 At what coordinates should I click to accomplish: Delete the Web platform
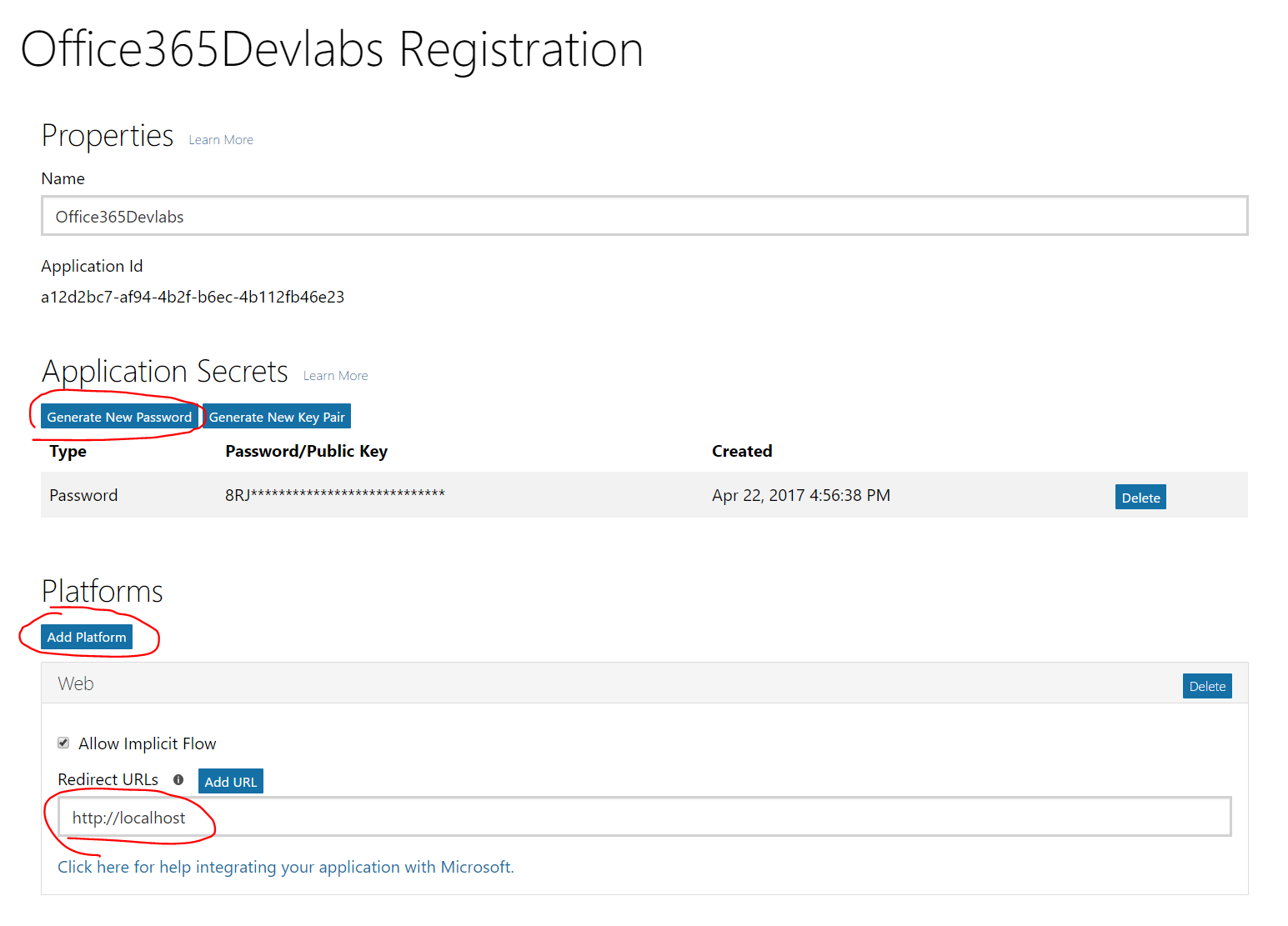pos(1207,686)
